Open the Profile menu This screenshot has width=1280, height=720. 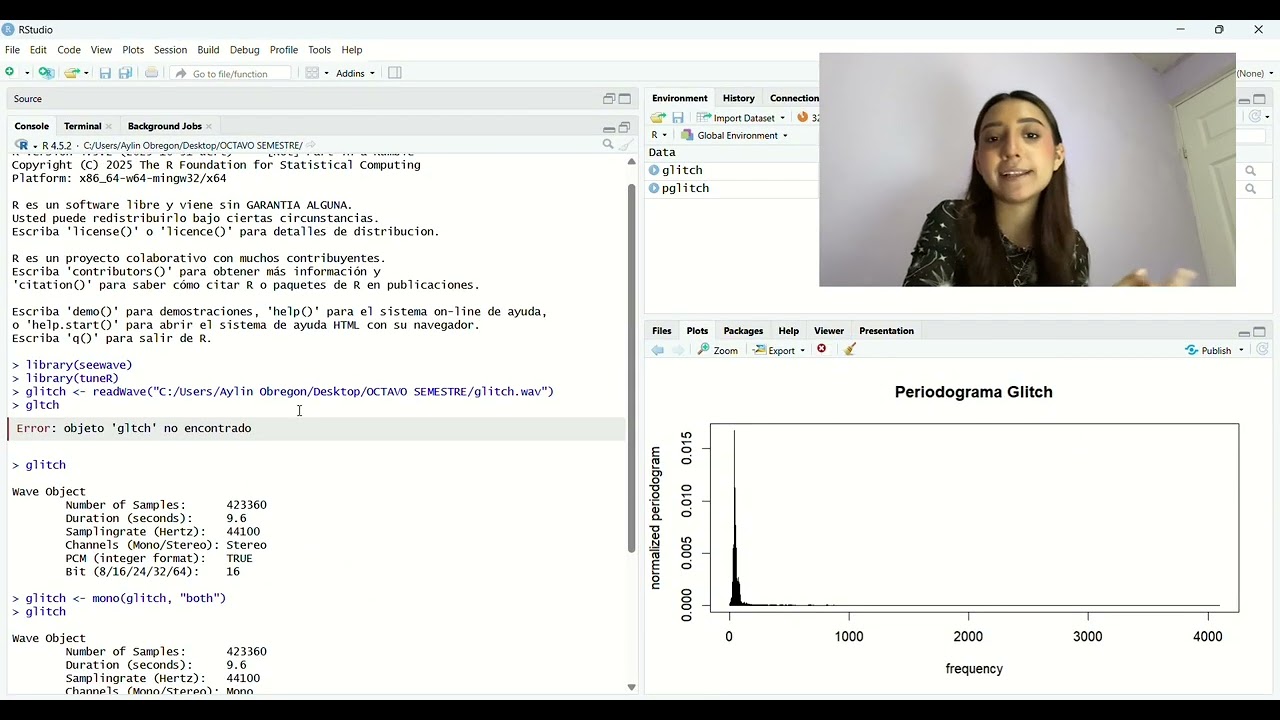pyautogui.click(x=284, y=50)
